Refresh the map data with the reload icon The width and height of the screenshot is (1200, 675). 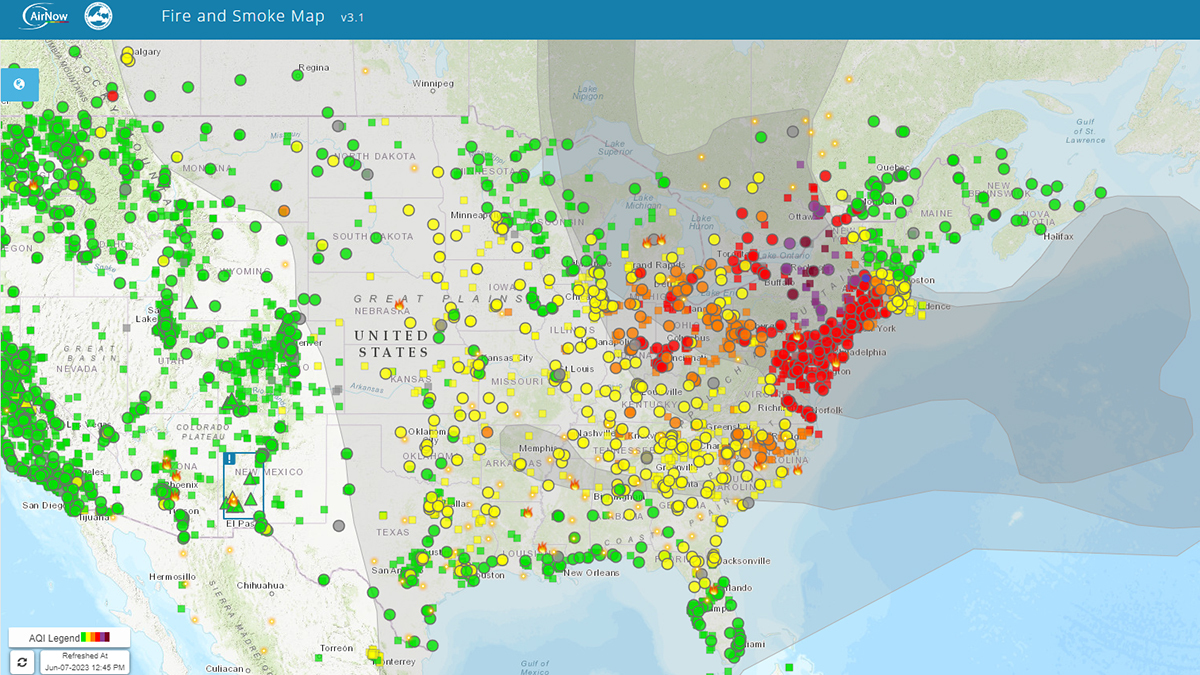[x=22, y=661]
